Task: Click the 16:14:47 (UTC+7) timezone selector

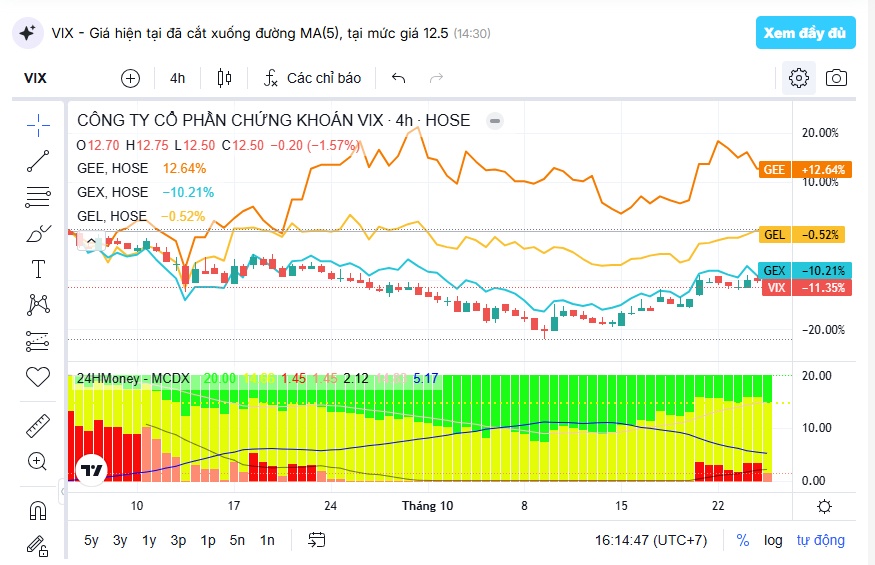Action: point(651,540)
